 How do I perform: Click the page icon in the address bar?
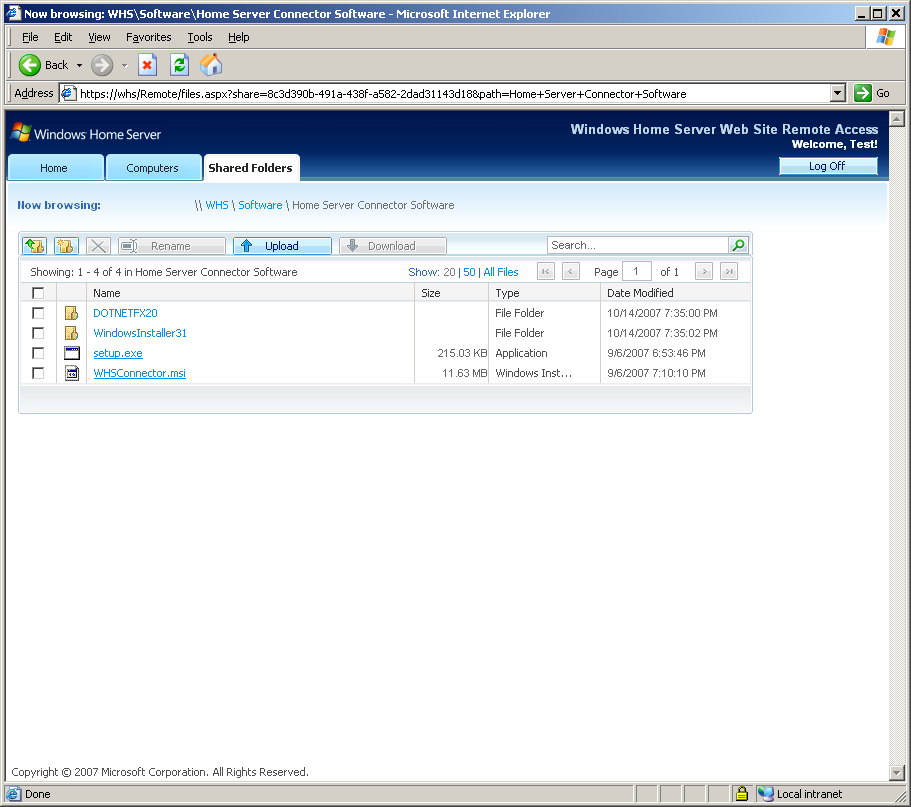(69, 93)
